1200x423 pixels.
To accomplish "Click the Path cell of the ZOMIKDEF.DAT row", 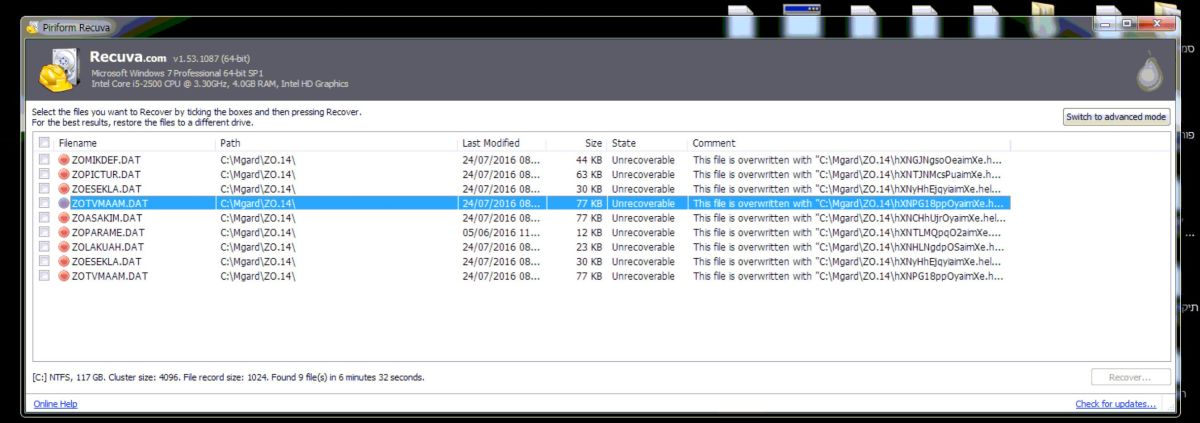I will 258,160.
